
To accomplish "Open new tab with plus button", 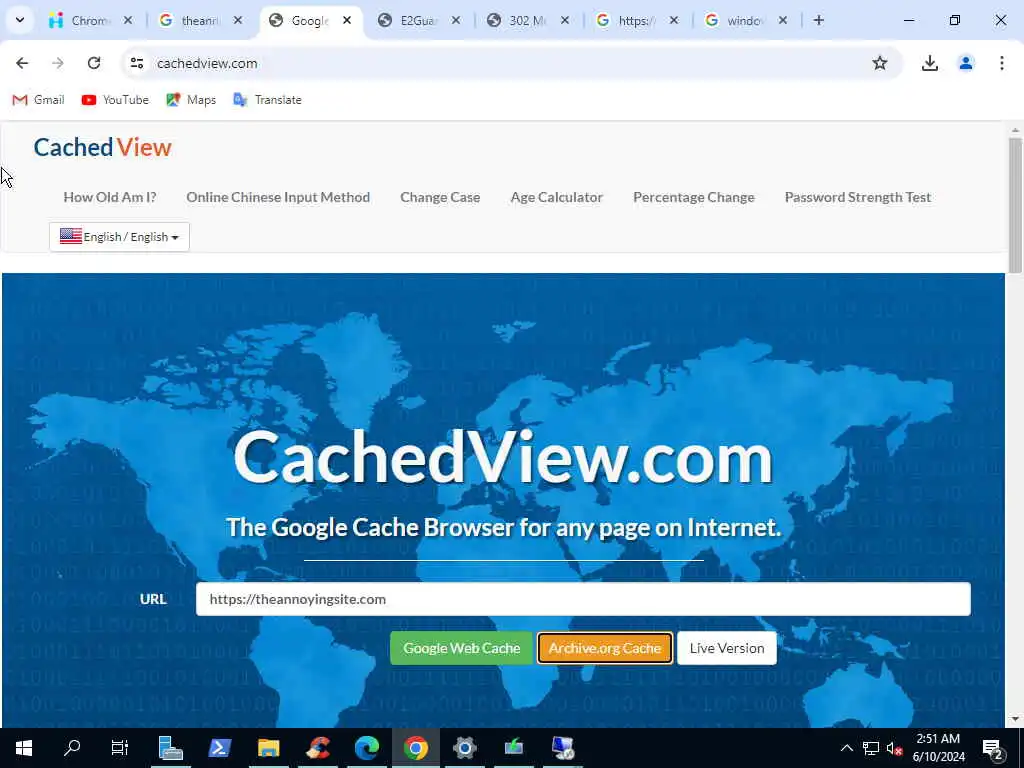I will click(x=818, y=20).
